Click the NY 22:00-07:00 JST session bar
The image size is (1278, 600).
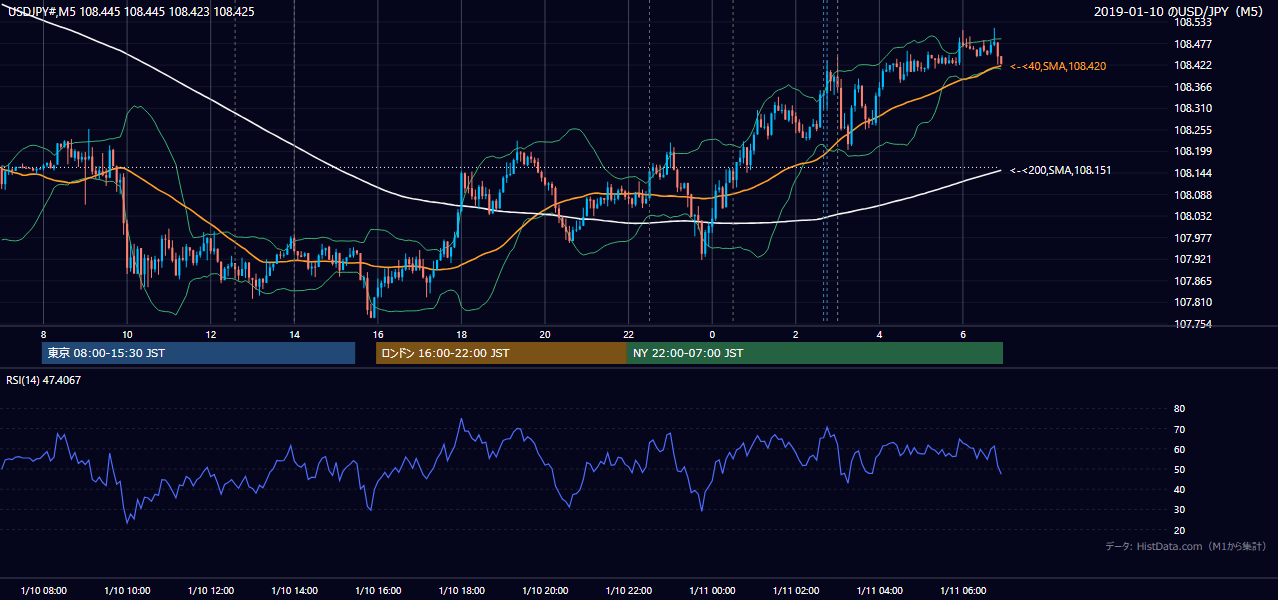(x=815, y=353)
